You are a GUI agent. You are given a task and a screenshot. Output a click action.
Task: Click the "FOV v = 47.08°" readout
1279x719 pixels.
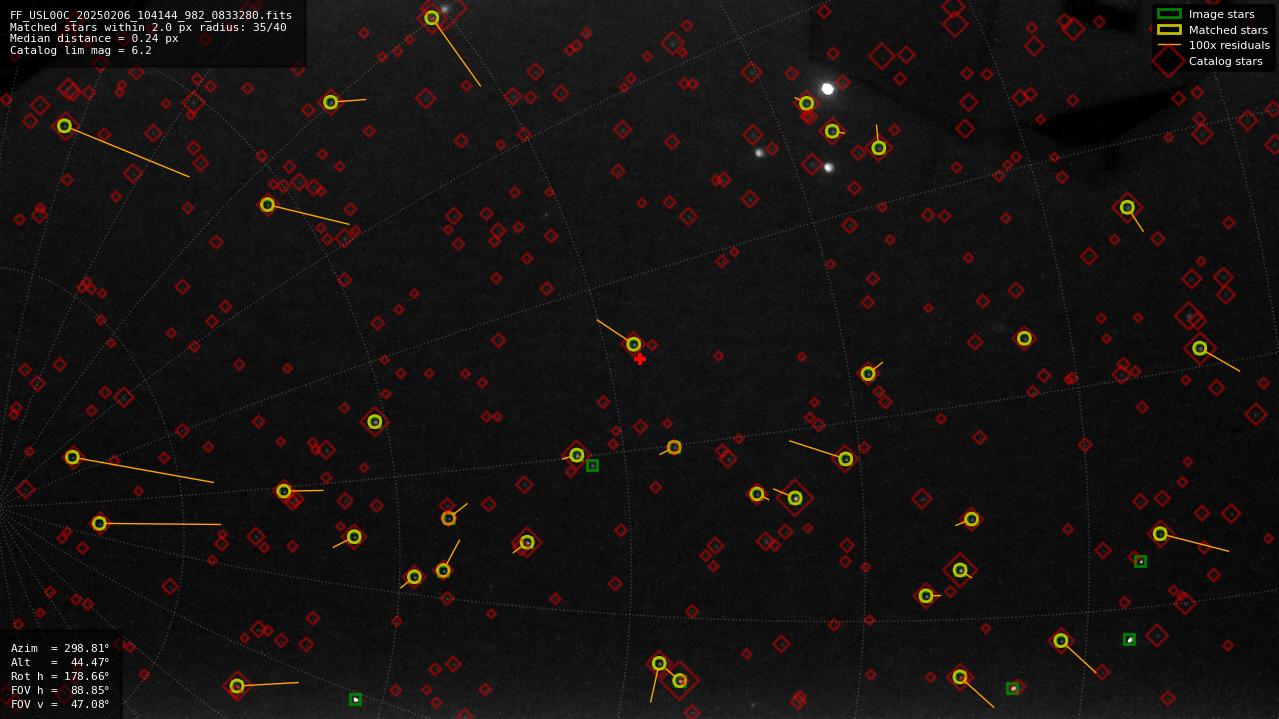[x=60, y=704]
